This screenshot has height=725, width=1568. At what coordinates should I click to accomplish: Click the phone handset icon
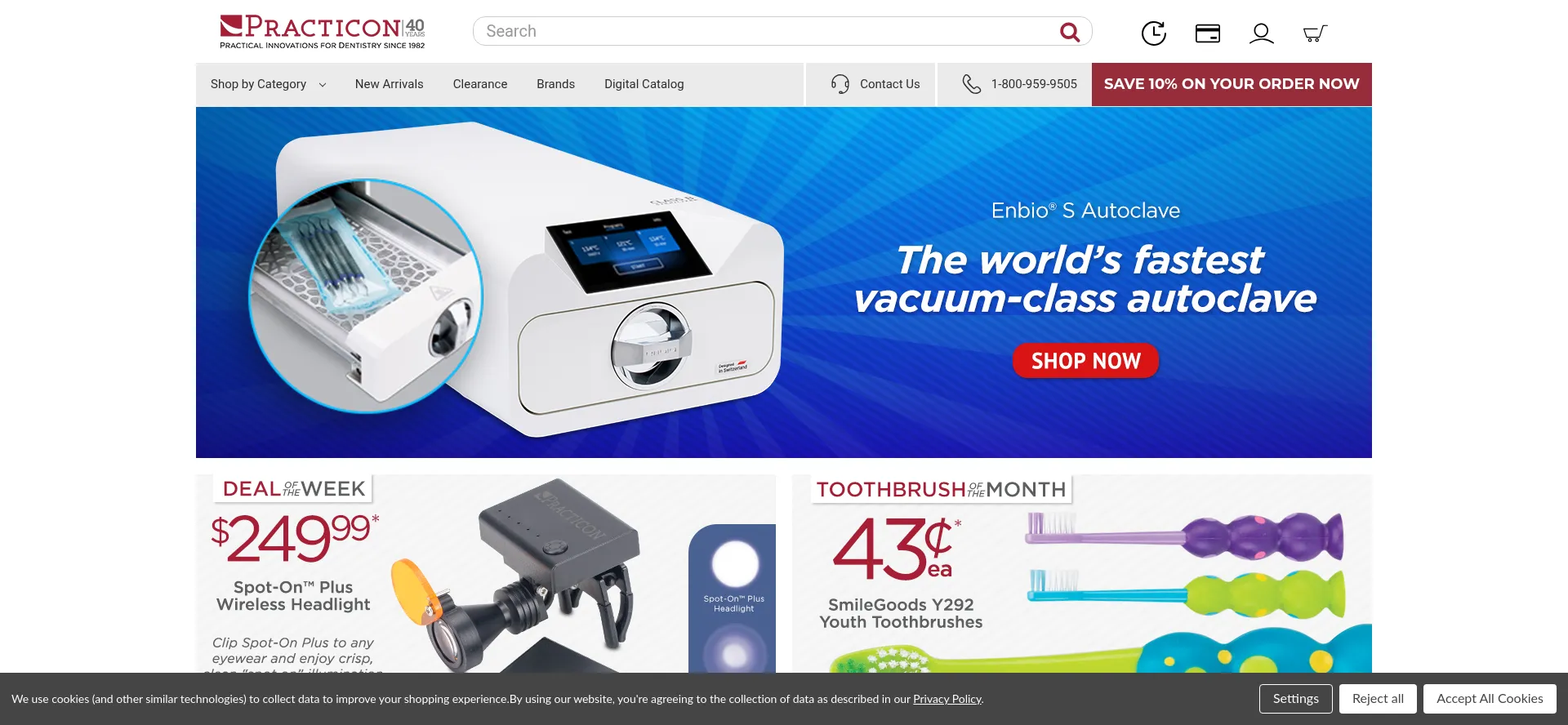click(x=971, y=84)
